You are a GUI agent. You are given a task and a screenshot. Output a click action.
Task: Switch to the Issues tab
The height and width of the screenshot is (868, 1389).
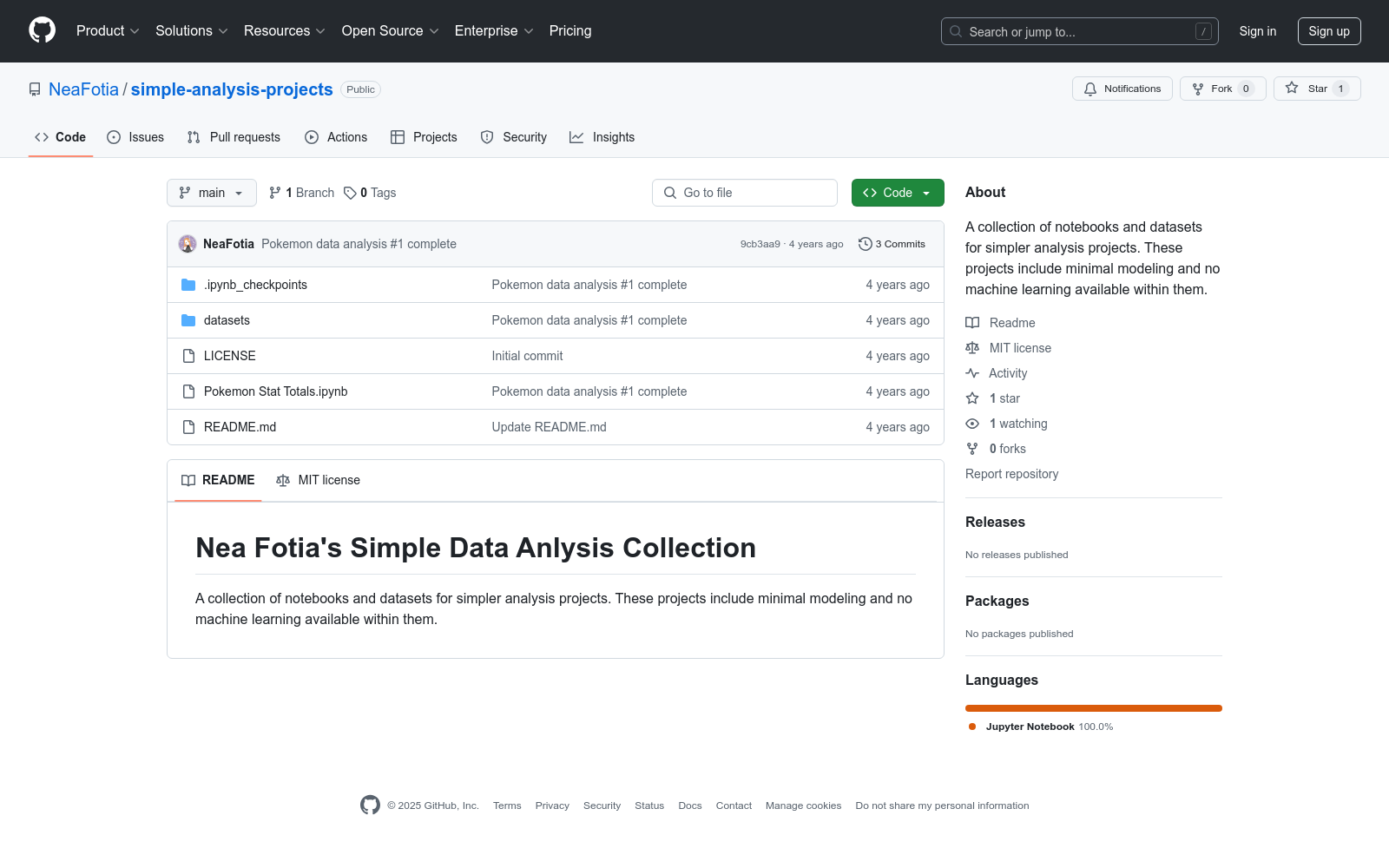coord(135,137)
